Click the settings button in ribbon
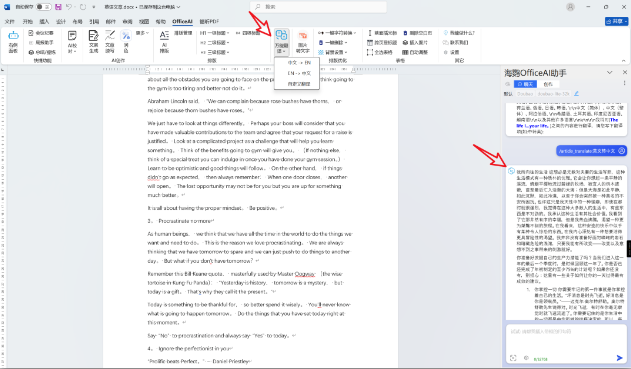 pos(451,52)
